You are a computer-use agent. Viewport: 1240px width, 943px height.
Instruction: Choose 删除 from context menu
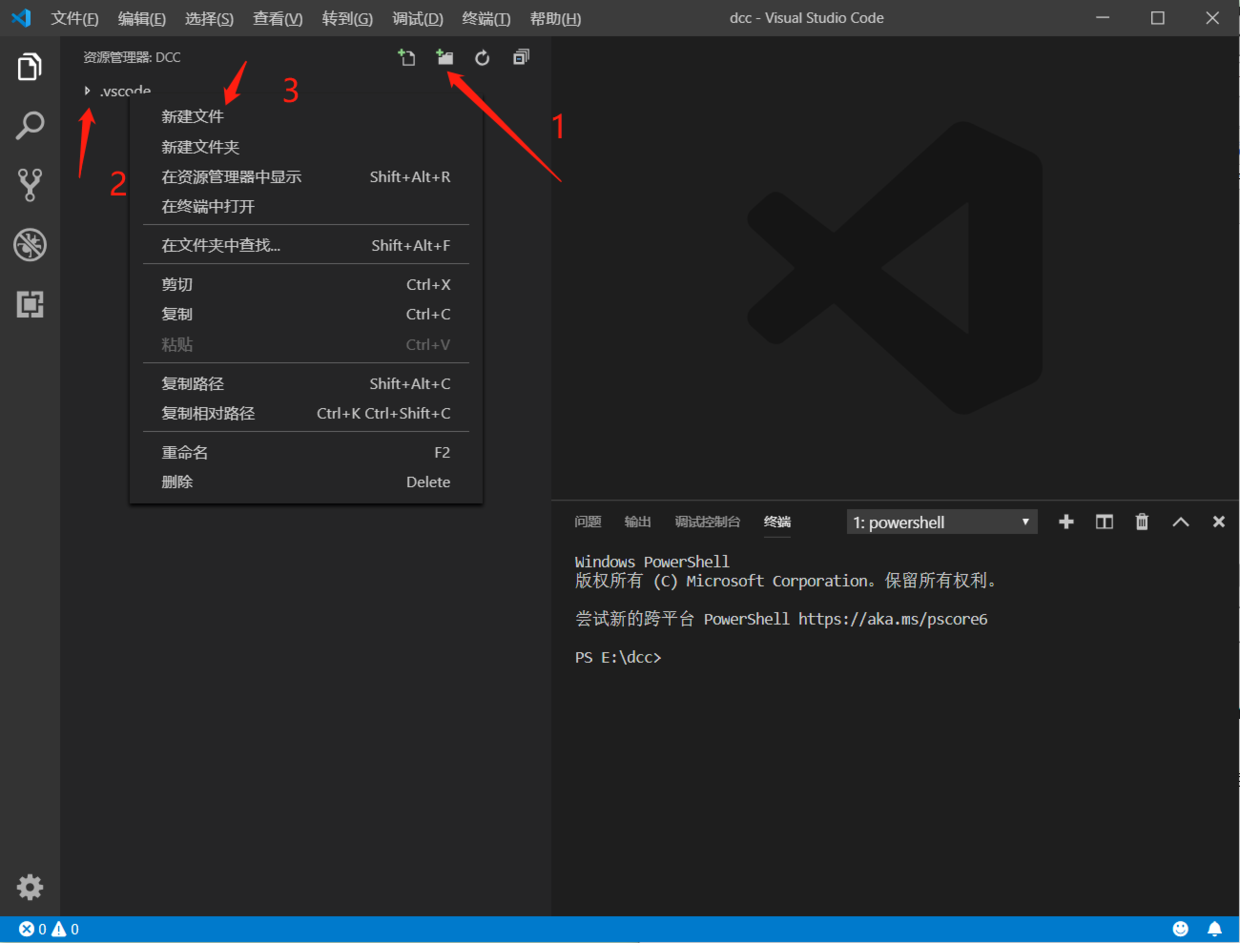pos(306,482)
